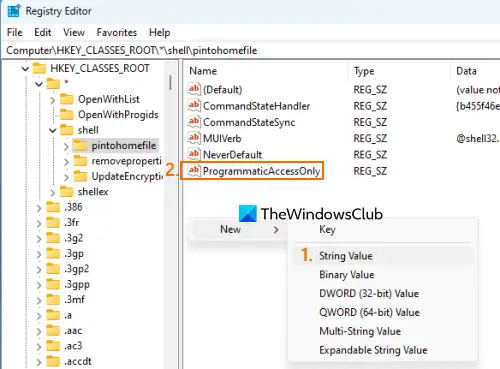Choose Multi-String Value
Image resolution: width=500 pixels, height=369 pixels.
(383, 331)
